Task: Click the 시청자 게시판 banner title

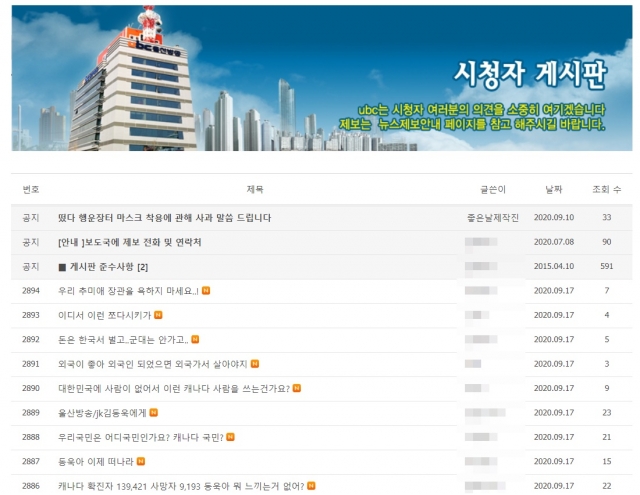Action: pos(531,75)
